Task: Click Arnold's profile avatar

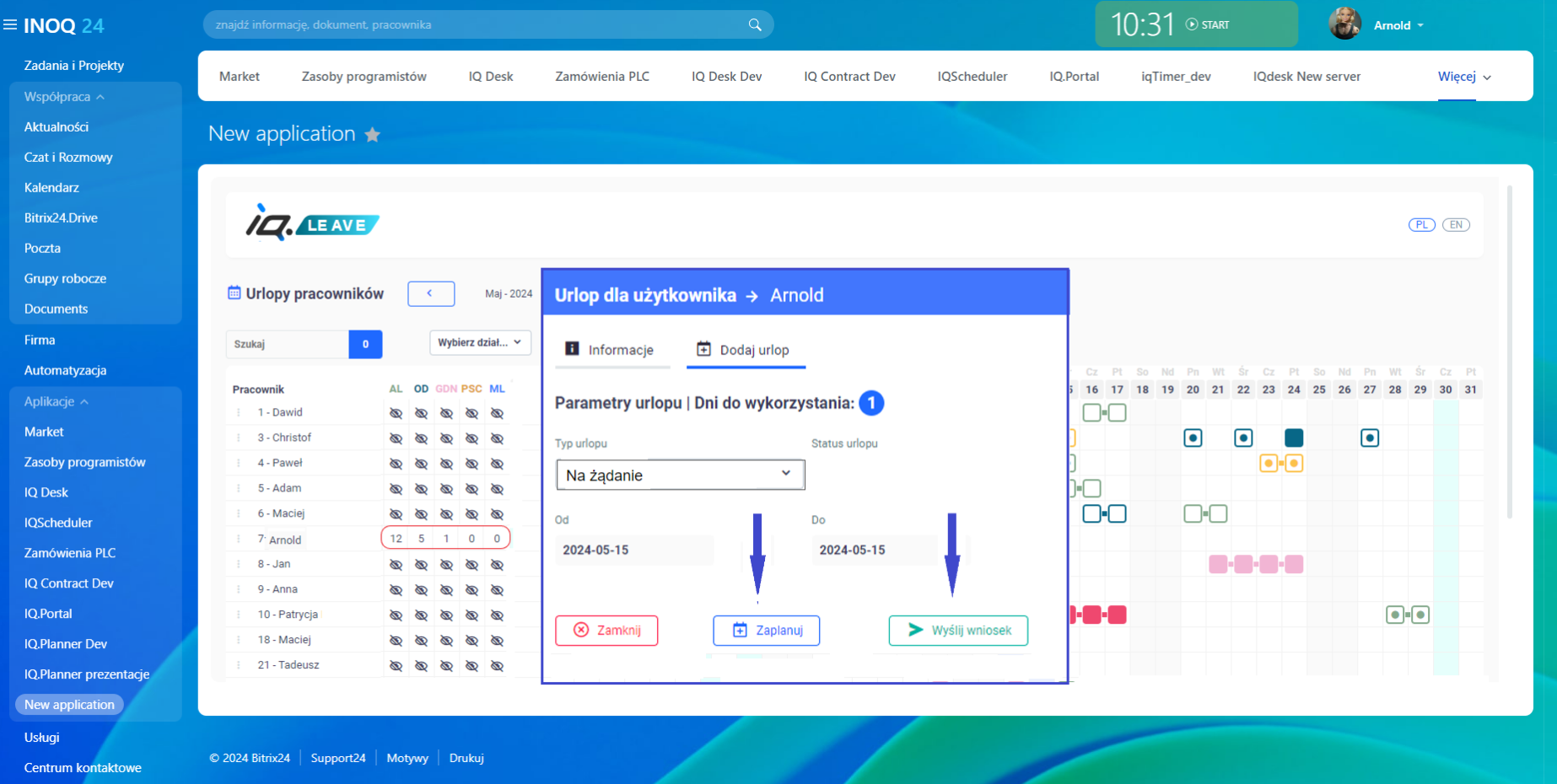Action: tap(1344, 24)
